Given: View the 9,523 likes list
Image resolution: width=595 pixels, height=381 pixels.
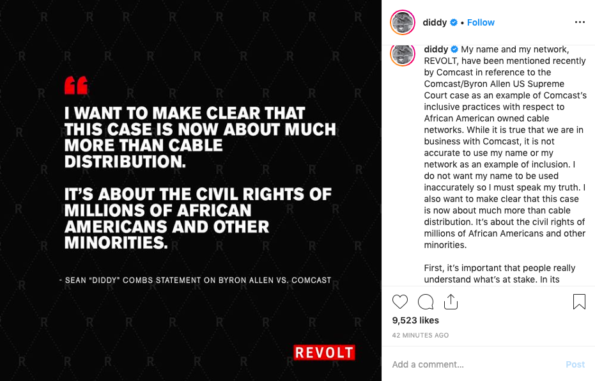Looking at the screenshot, I should pos(416,320).
